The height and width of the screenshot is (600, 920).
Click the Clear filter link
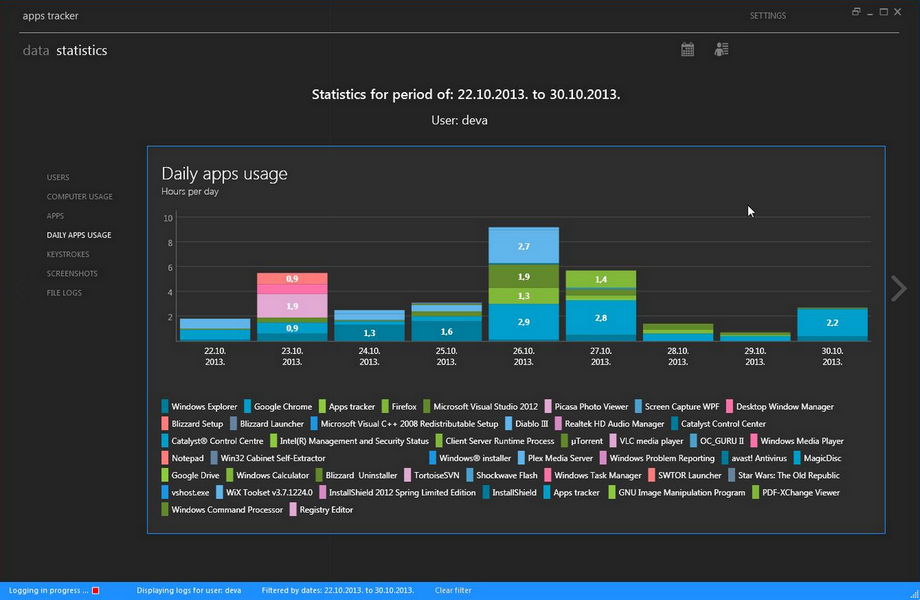pyautogui.click(x=453, y=591)
